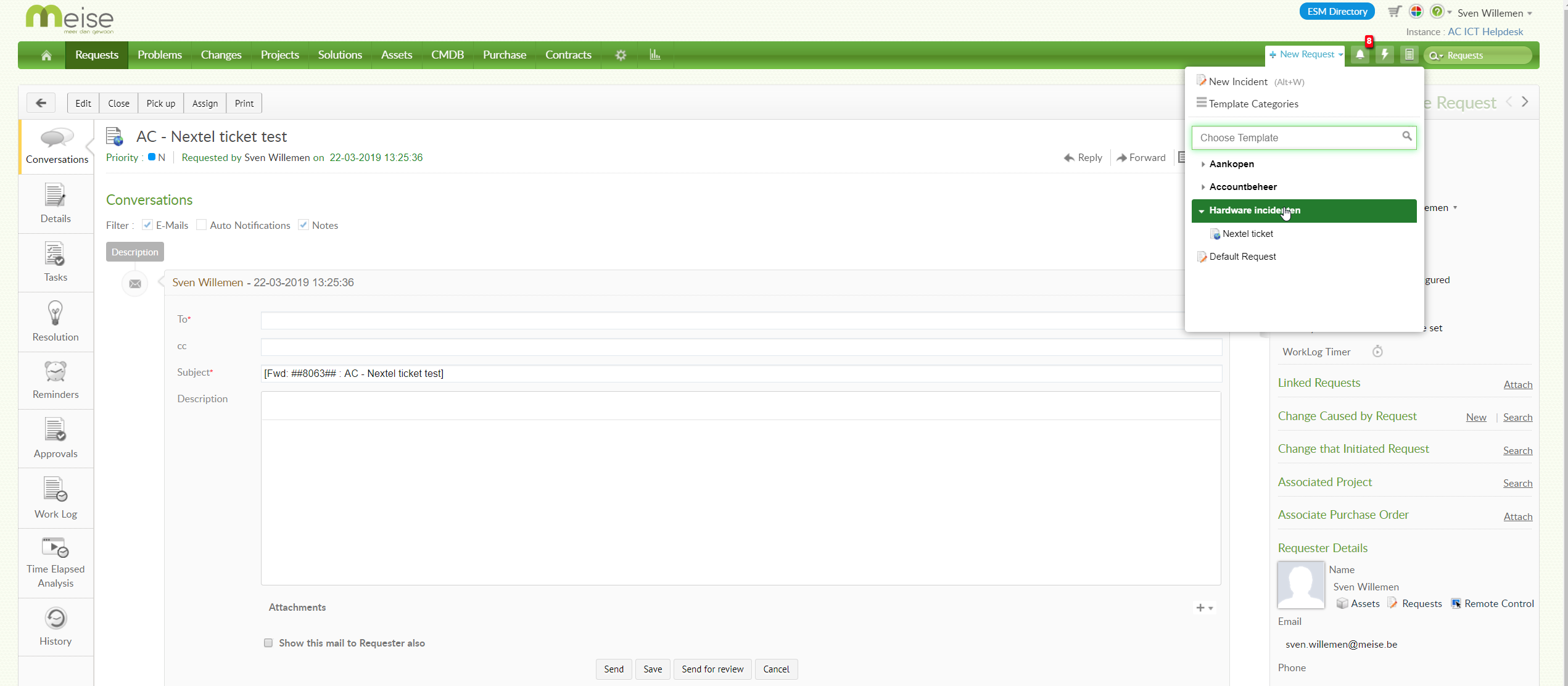Uncheck the E-Mails filter checkbox

(147, 225)
